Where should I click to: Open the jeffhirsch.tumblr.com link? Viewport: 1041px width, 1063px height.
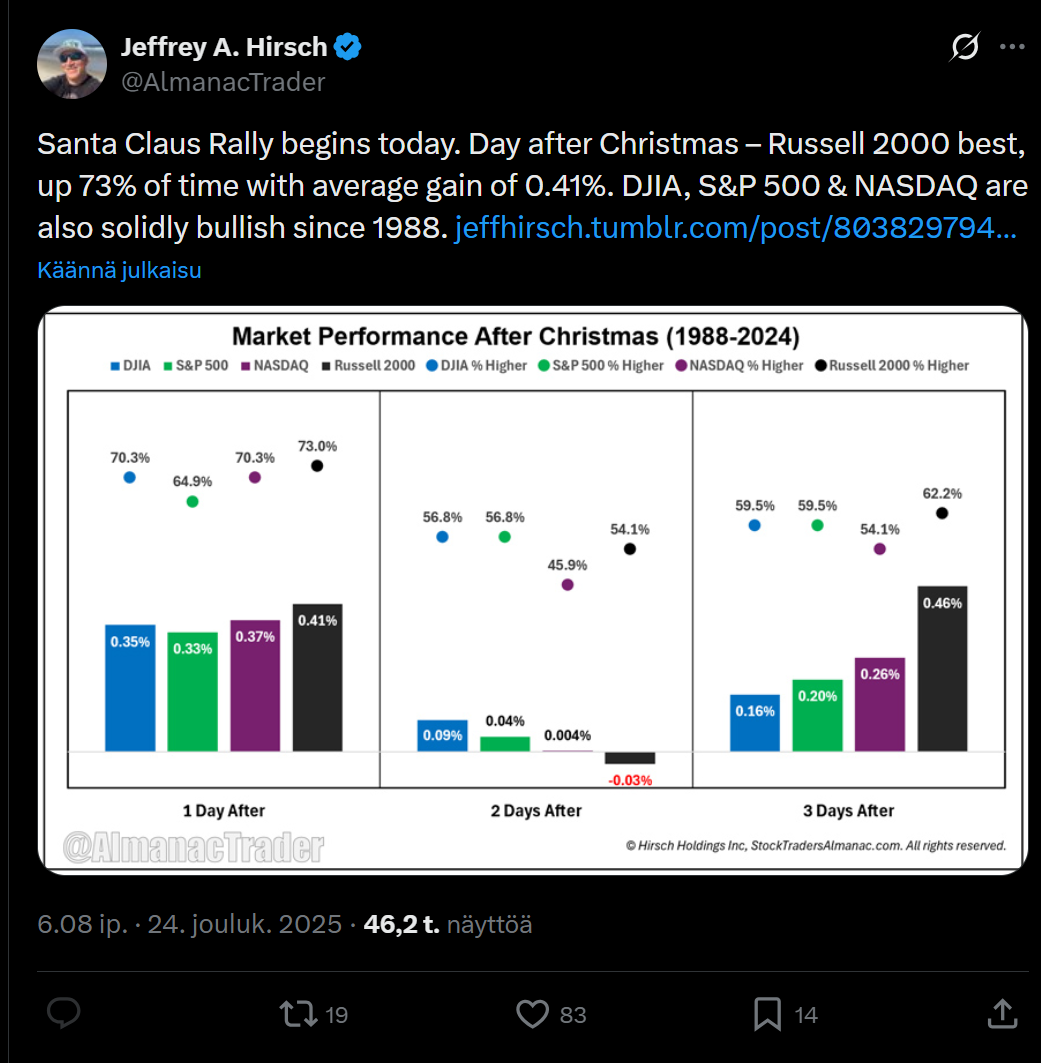(x=735, y=228)
